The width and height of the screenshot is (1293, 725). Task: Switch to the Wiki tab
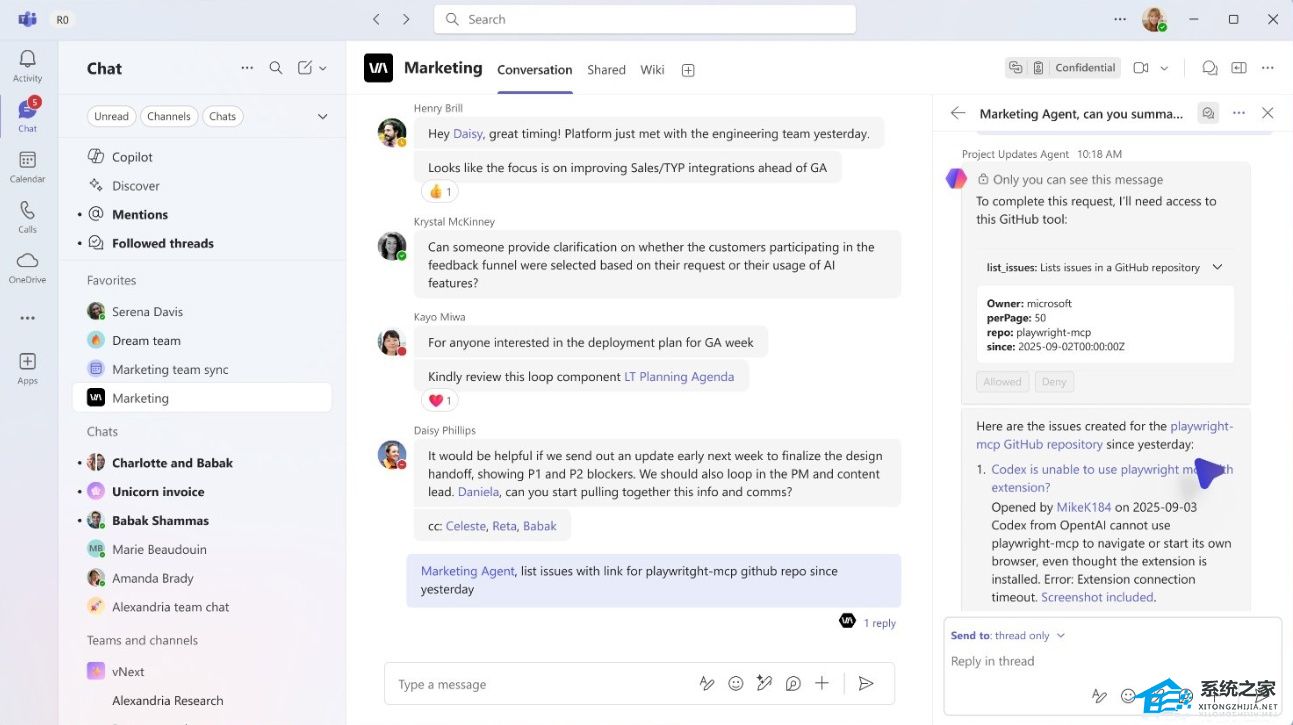(x=653, y=70)
